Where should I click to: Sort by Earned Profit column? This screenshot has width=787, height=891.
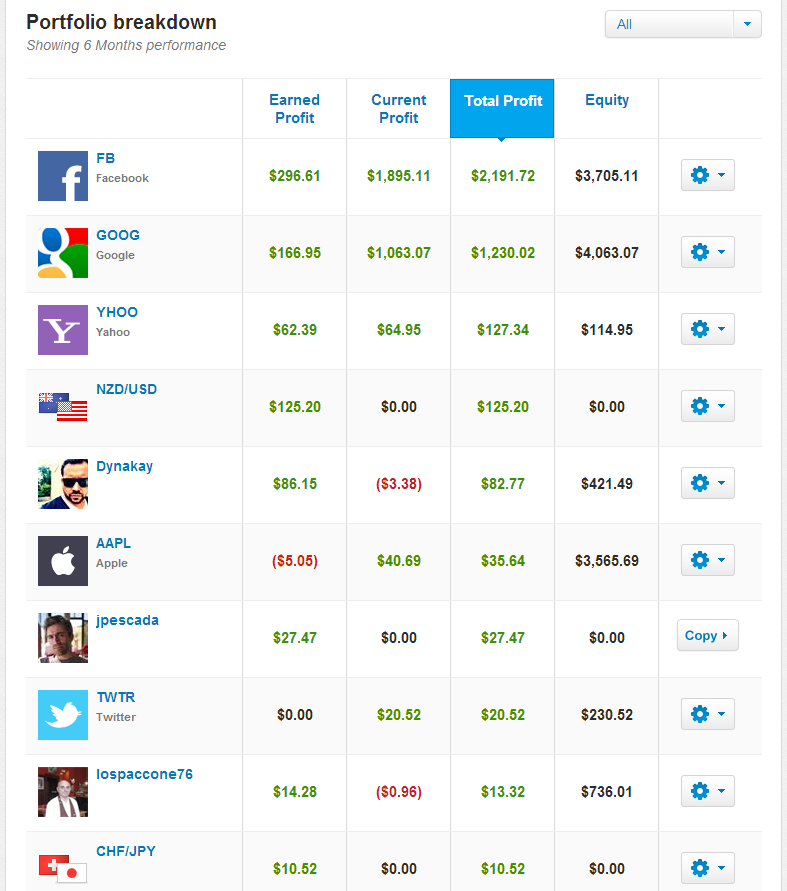[294, 109]
